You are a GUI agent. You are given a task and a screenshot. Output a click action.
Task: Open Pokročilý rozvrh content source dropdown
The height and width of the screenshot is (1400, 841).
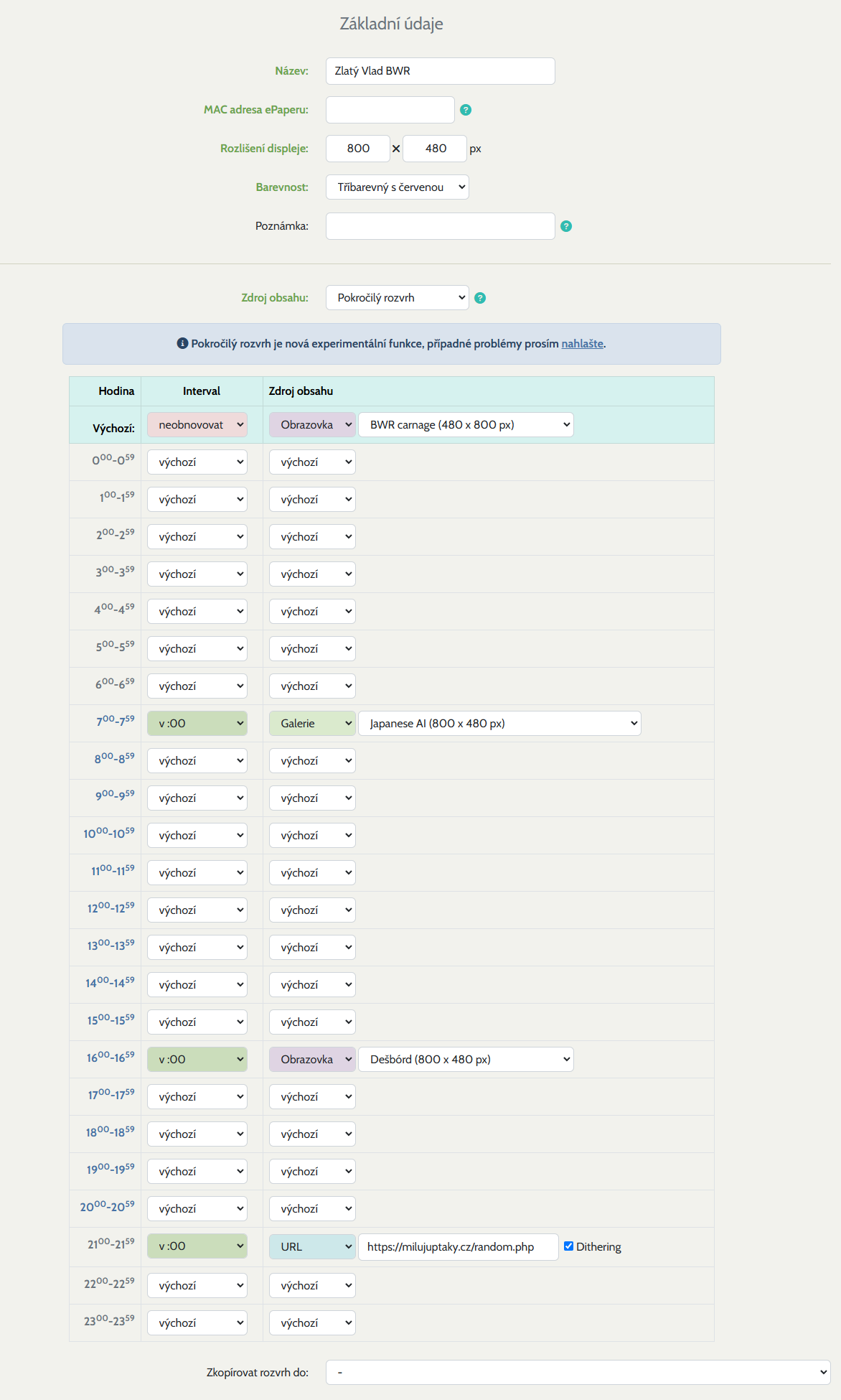click(x=397, y=298)
